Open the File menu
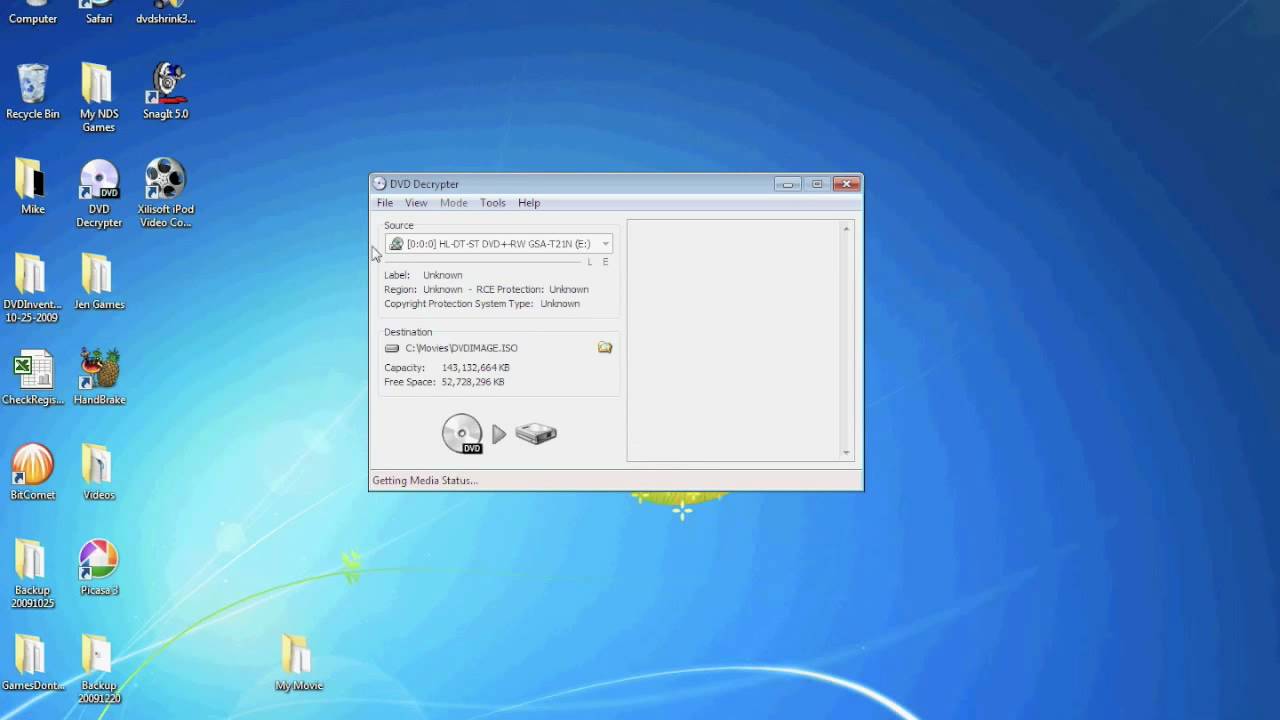1280x720 pixels. tap(385, 203)
